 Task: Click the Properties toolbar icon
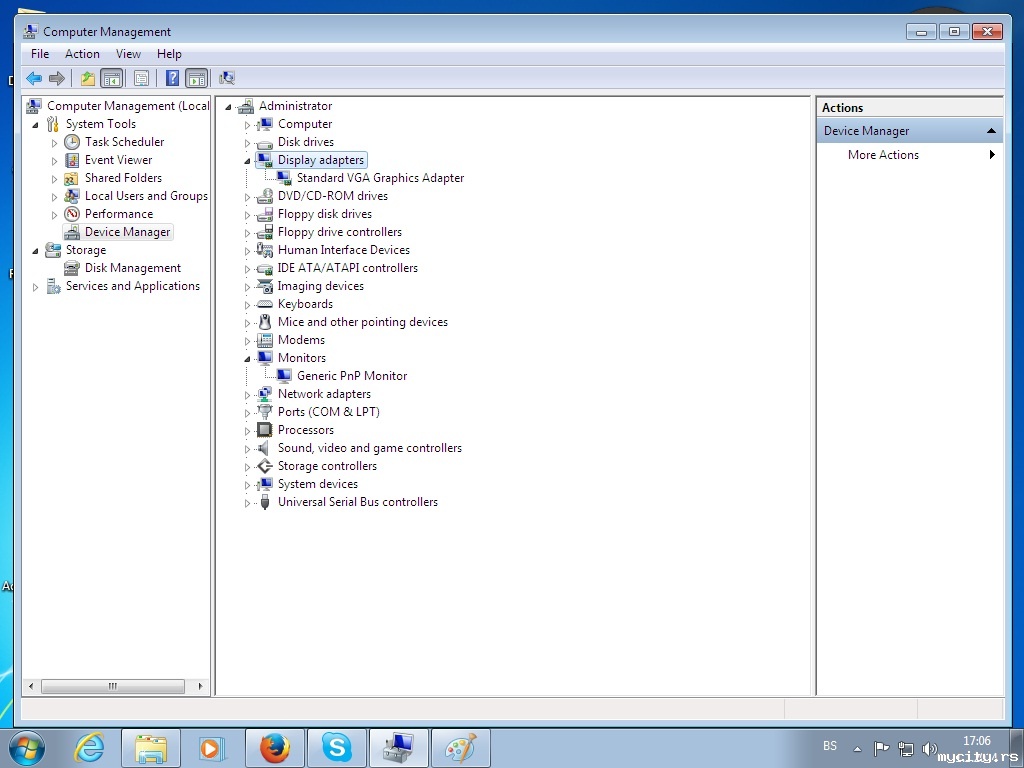pos(141,78)
